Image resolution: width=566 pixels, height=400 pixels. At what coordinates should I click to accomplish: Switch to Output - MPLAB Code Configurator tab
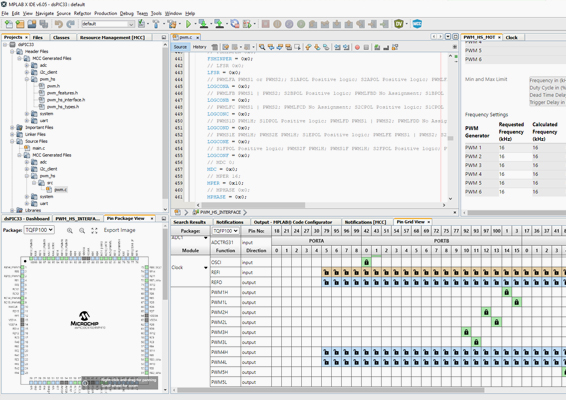293,222
